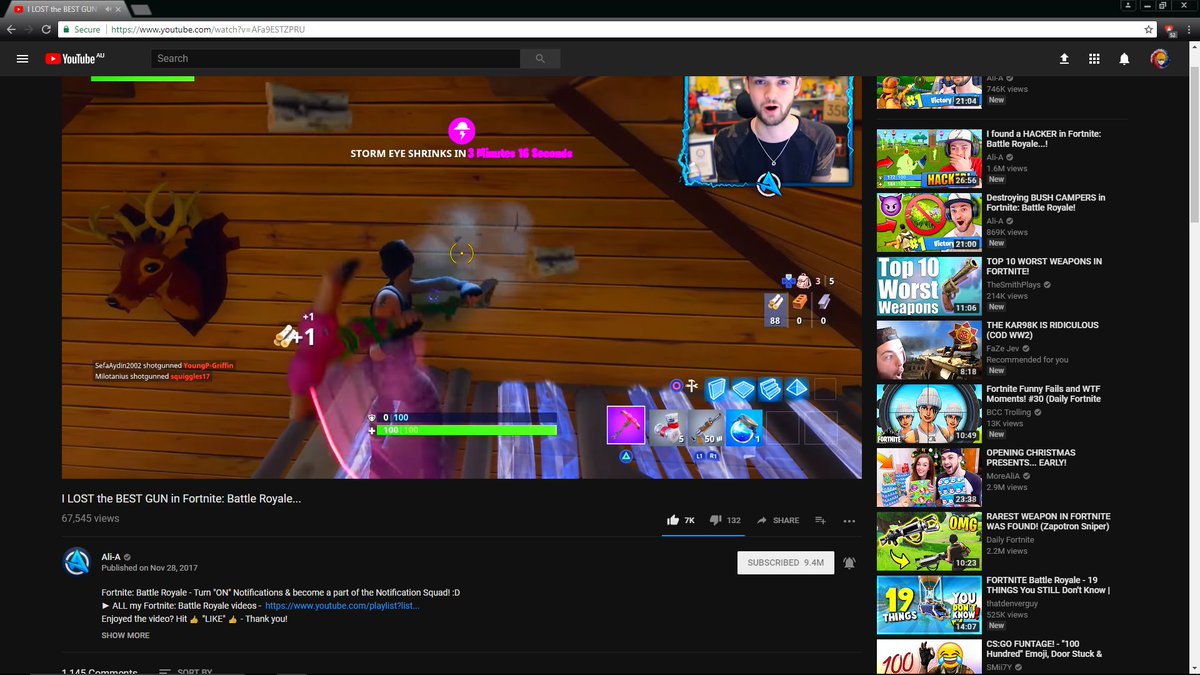Open the thatdenverguy channel name
The height and width of the screenshot is (675, 1200).
coord(1013,603)
